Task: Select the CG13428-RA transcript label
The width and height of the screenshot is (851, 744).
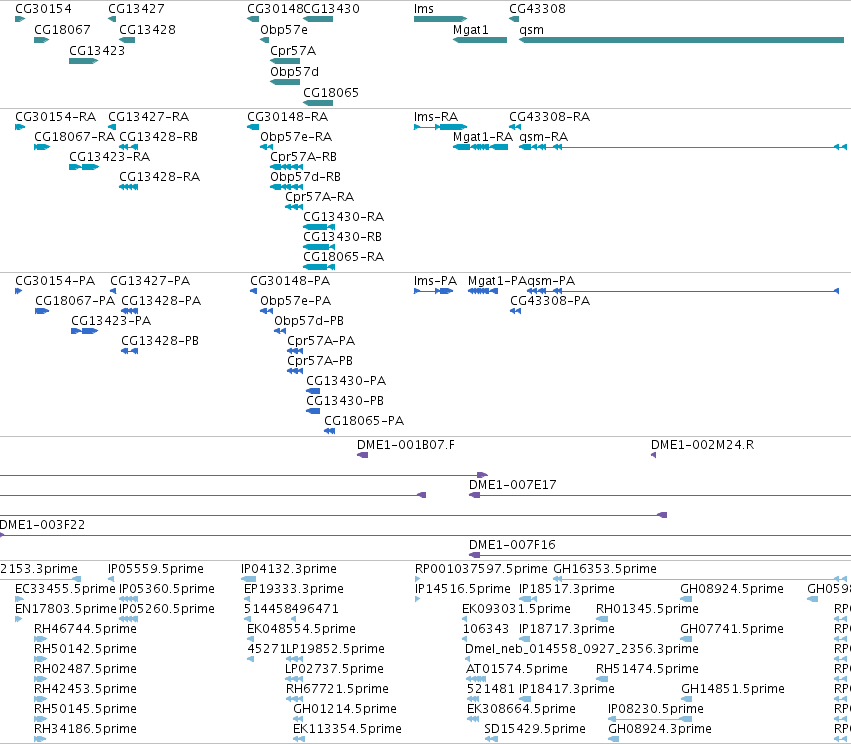Action: [160, 177]
